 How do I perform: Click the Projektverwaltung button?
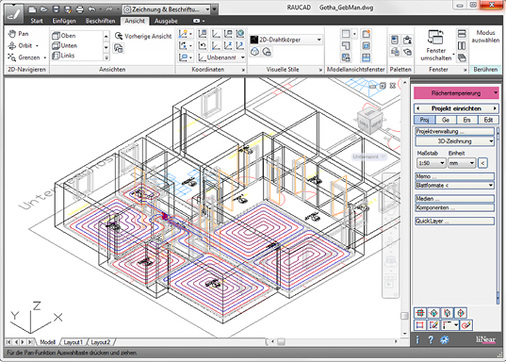click(455, 131)
